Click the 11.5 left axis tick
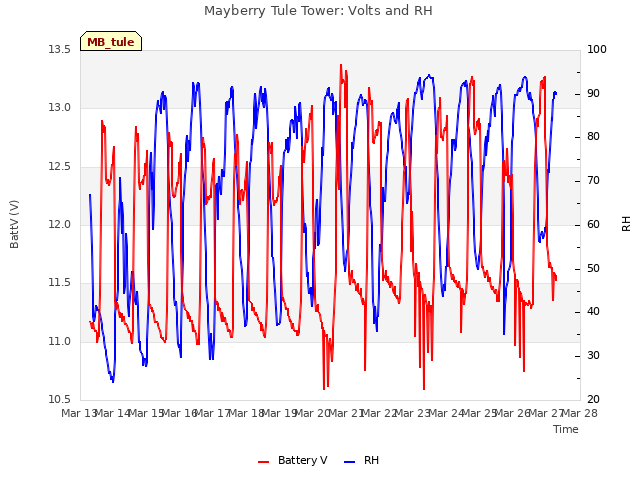Image resolution: width=640 pixels, height=480 pixels. pos(60,282)
